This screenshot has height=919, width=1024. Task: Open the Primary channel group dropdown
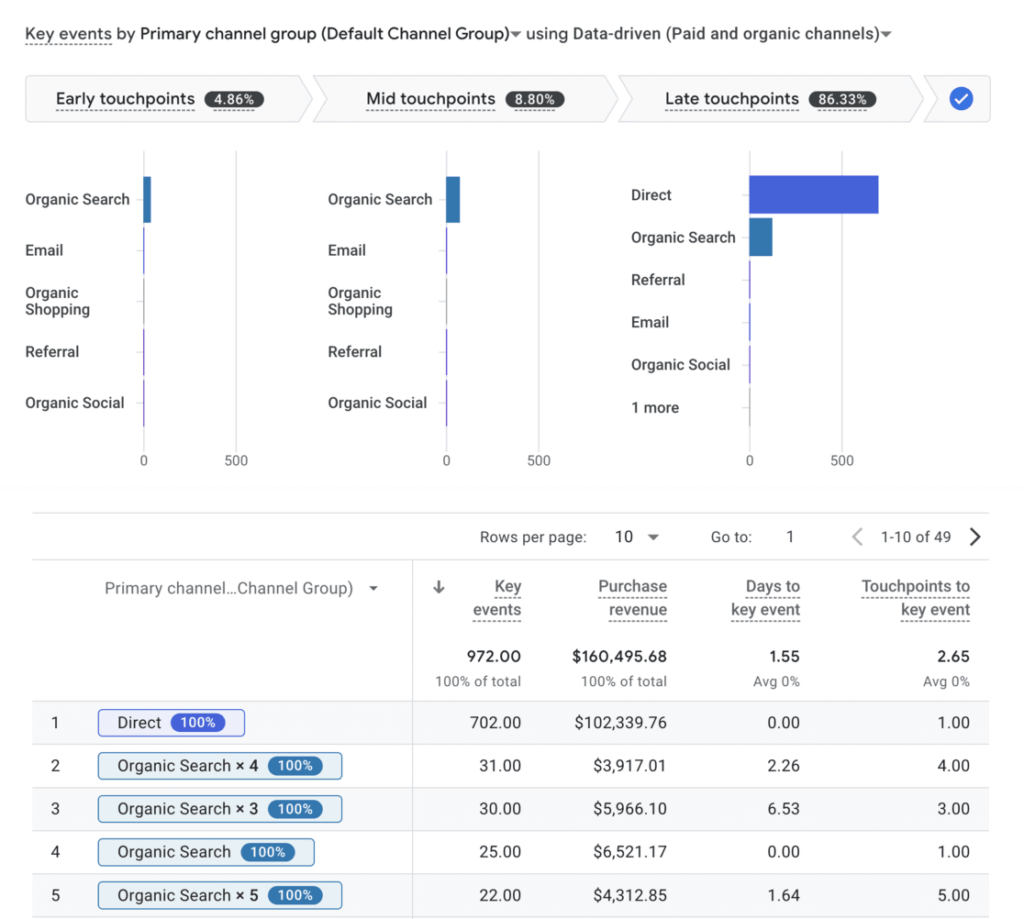(516, 34)
